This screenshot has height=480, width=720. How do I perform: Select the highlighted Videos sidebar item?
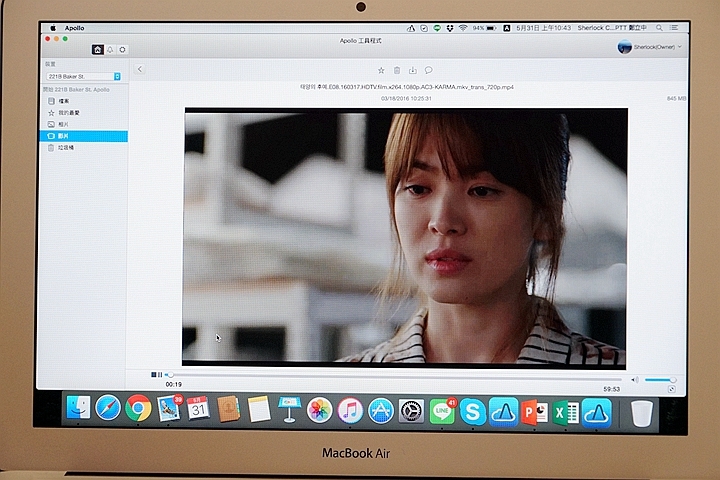point(83,136)
